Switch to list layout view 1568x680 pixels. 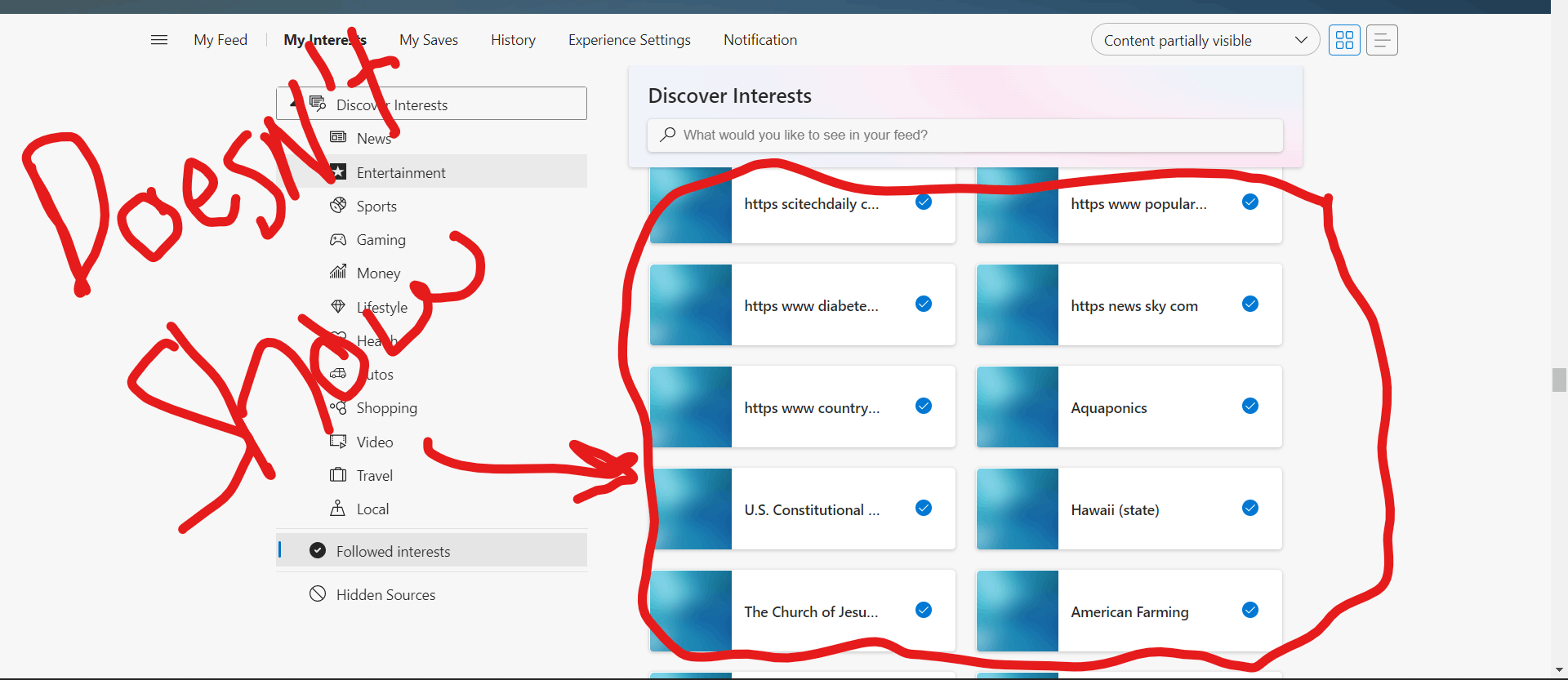tap(1382, 40)
